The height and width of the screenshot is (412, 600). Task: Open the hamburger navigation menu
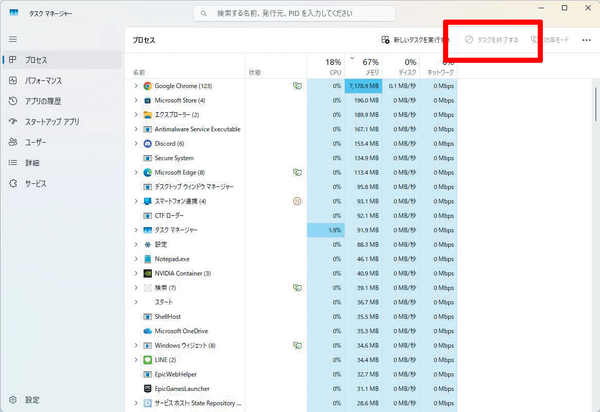coord(13,39)
